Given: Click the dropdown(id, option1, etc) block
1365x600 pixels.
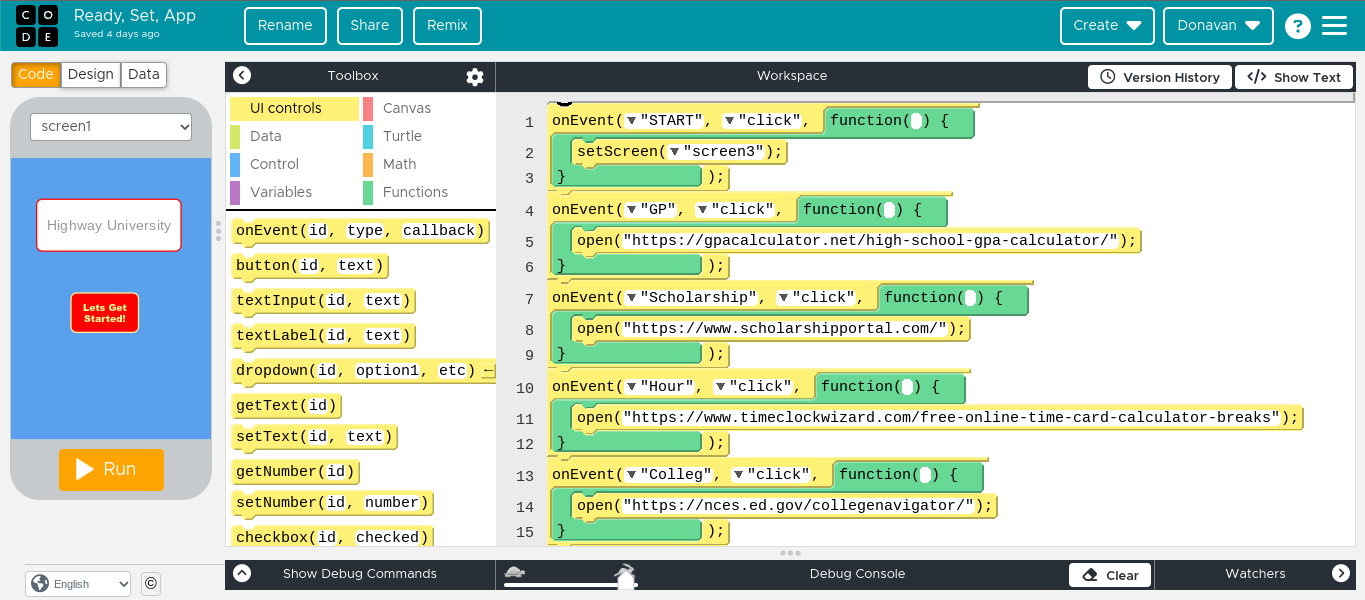Looking at the screenshot, I should coord(364,371).
